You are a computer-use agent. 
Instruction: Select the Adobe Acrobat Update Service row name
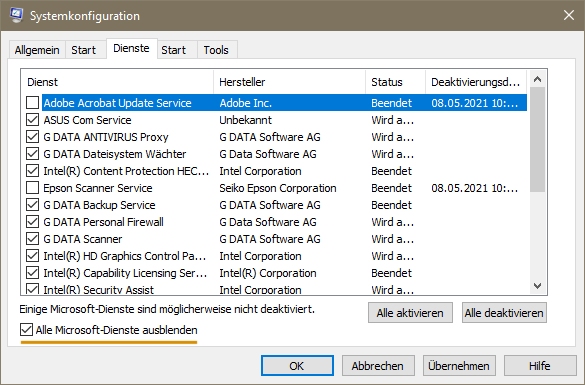coord(118,103)
